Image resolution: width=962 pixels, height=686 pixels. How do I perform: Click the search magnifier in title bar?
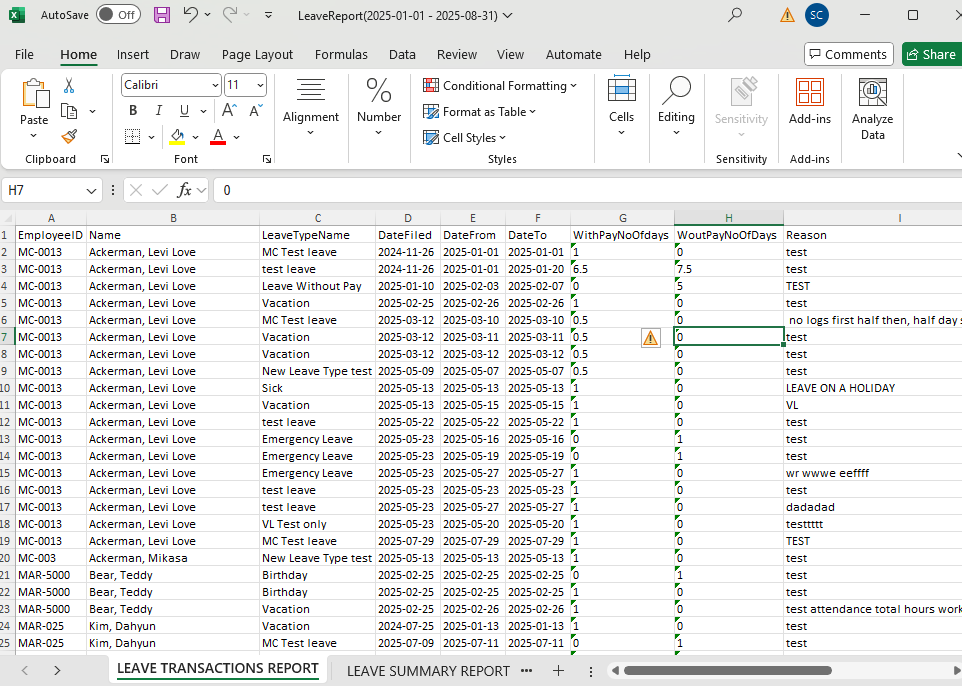(x=735, y=15)
